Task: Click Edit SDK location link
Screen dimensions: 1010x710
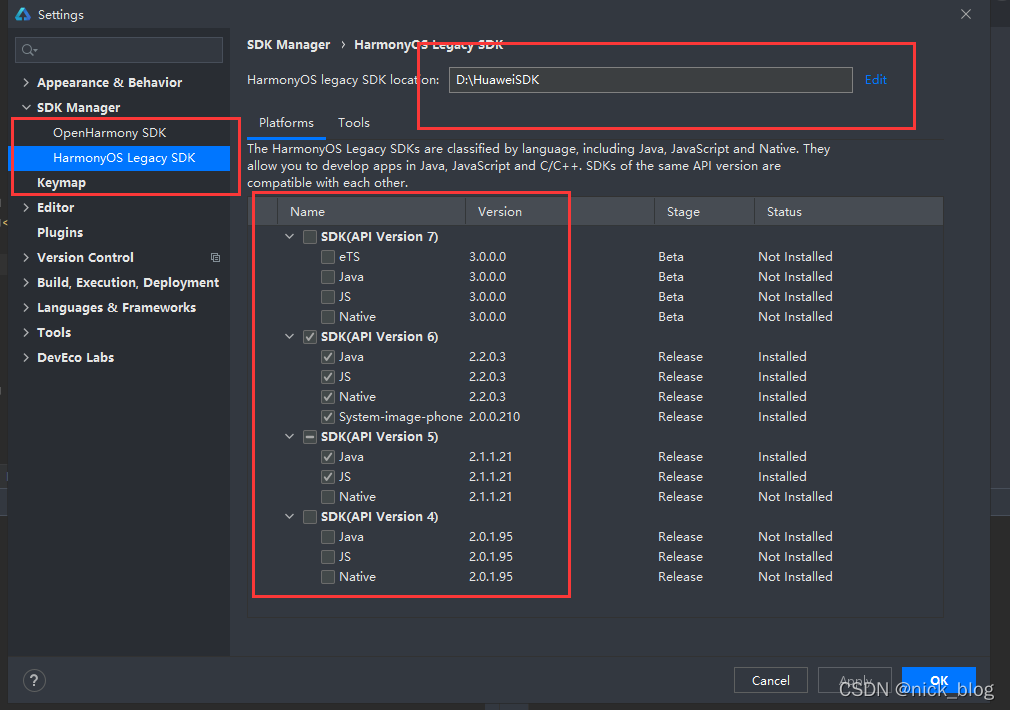Action: 875,80
